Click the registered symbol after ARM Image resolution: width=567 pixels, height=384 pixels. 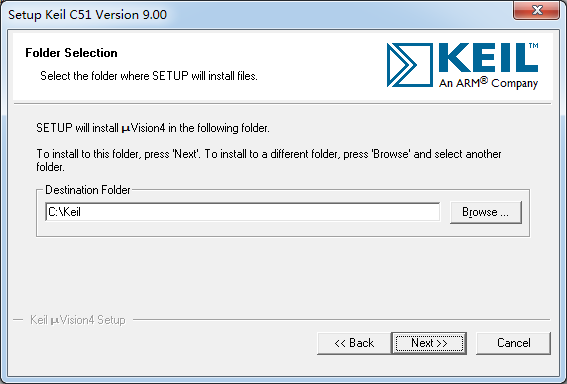(x=484, y=80)
